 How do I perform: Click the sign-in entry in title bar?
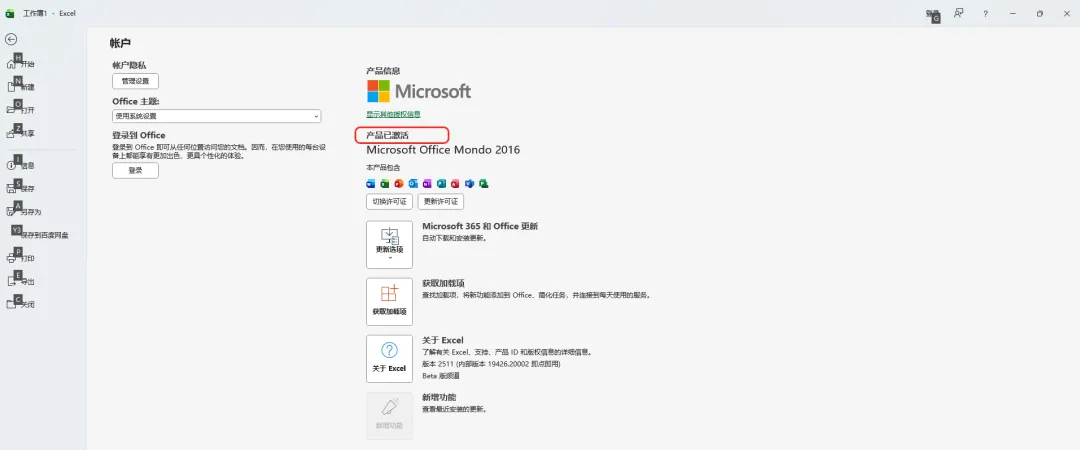(933, 14)
